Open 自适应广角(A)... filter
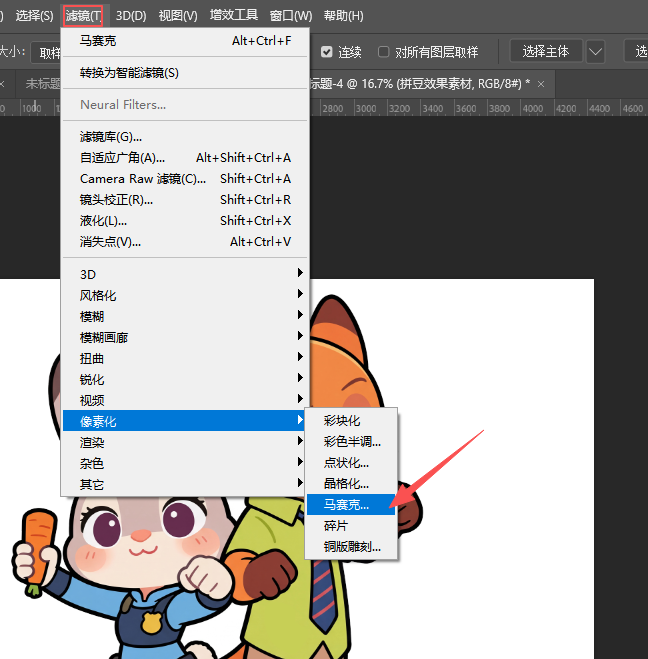This screenshot has height=659, width=648. (x=185, y=158)
